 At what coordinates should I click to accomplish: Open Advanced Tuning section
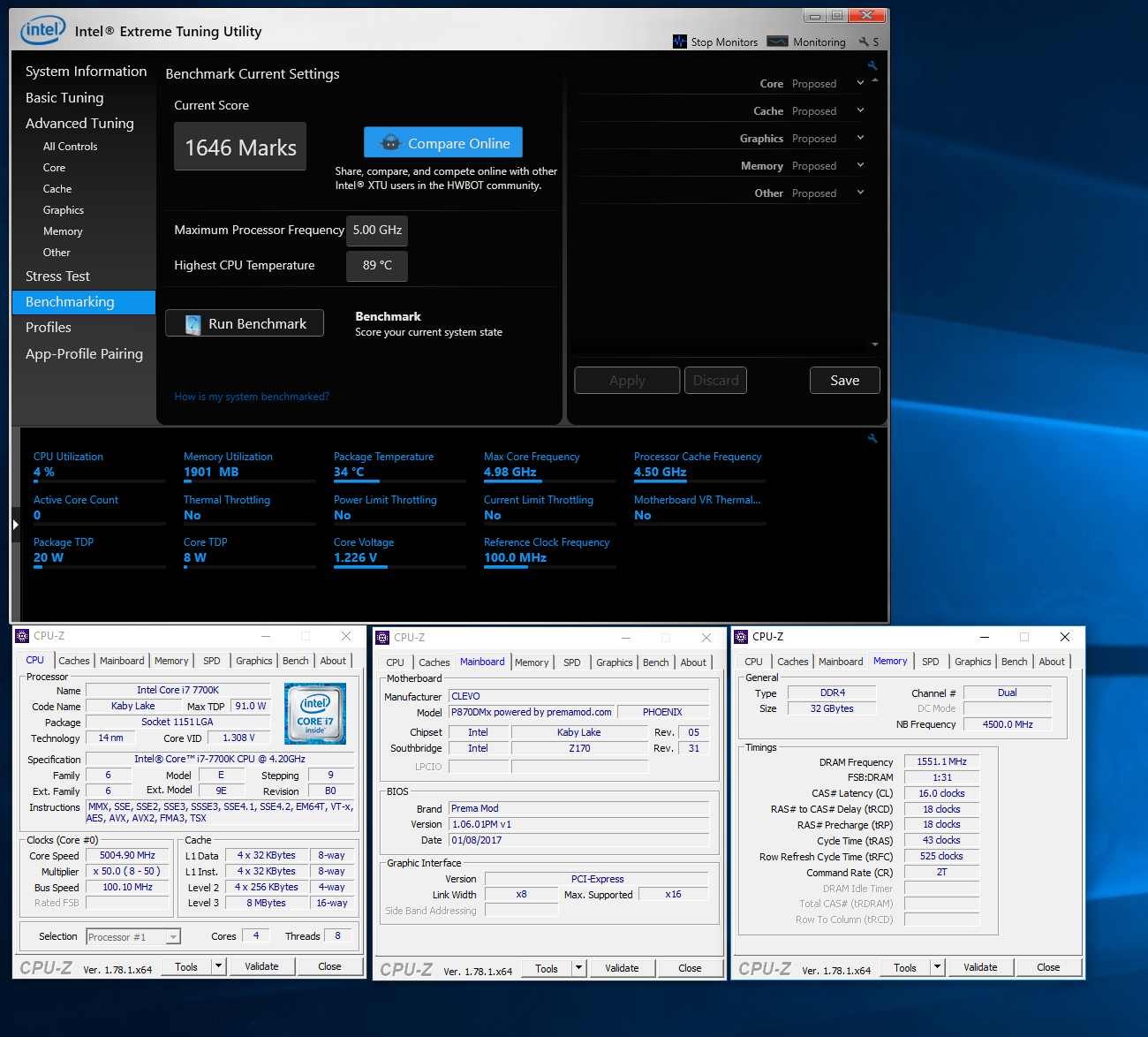click(79, 124)
